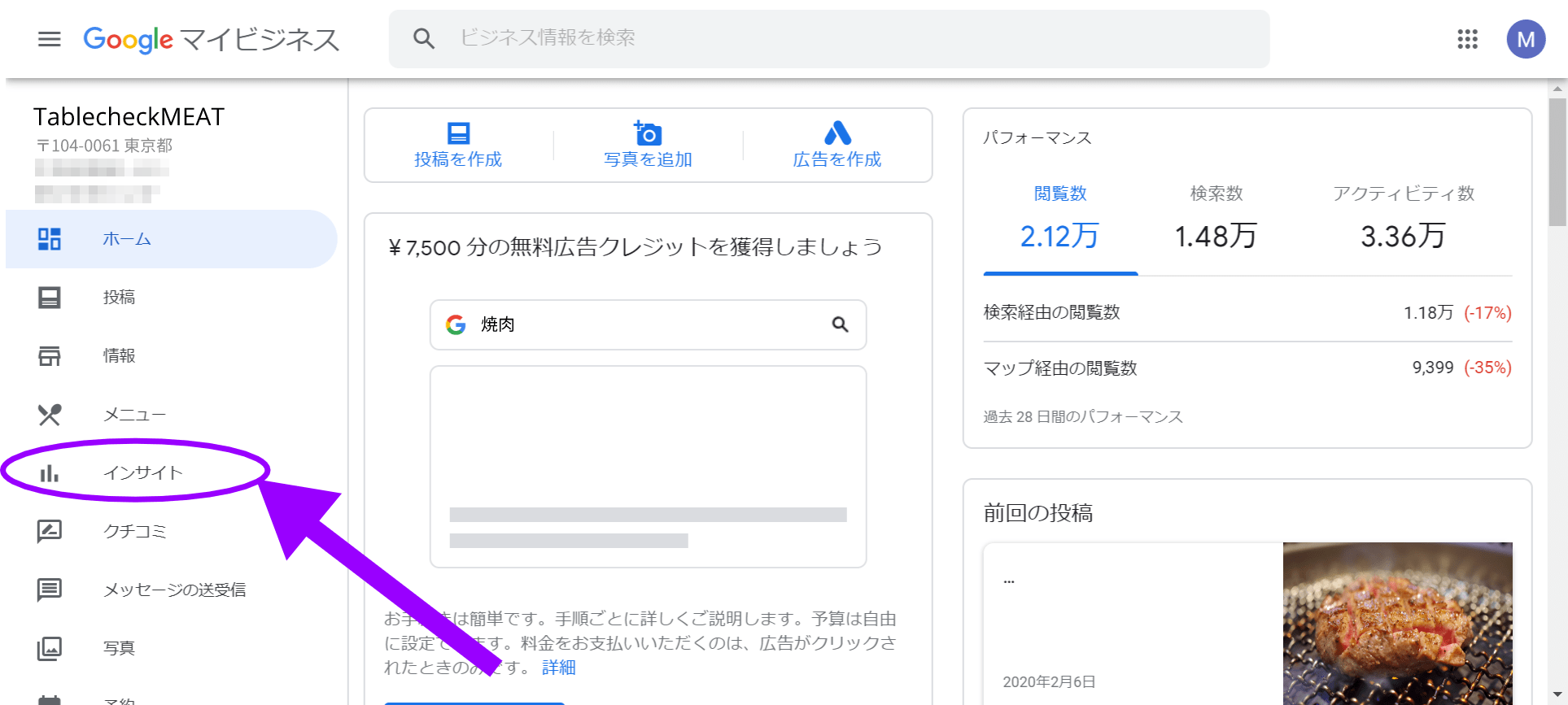The height and width of the screenshot is (705, 1568).
Task: Click 過去 28 日間のパフォーマンス caption
Action: 1083,417
